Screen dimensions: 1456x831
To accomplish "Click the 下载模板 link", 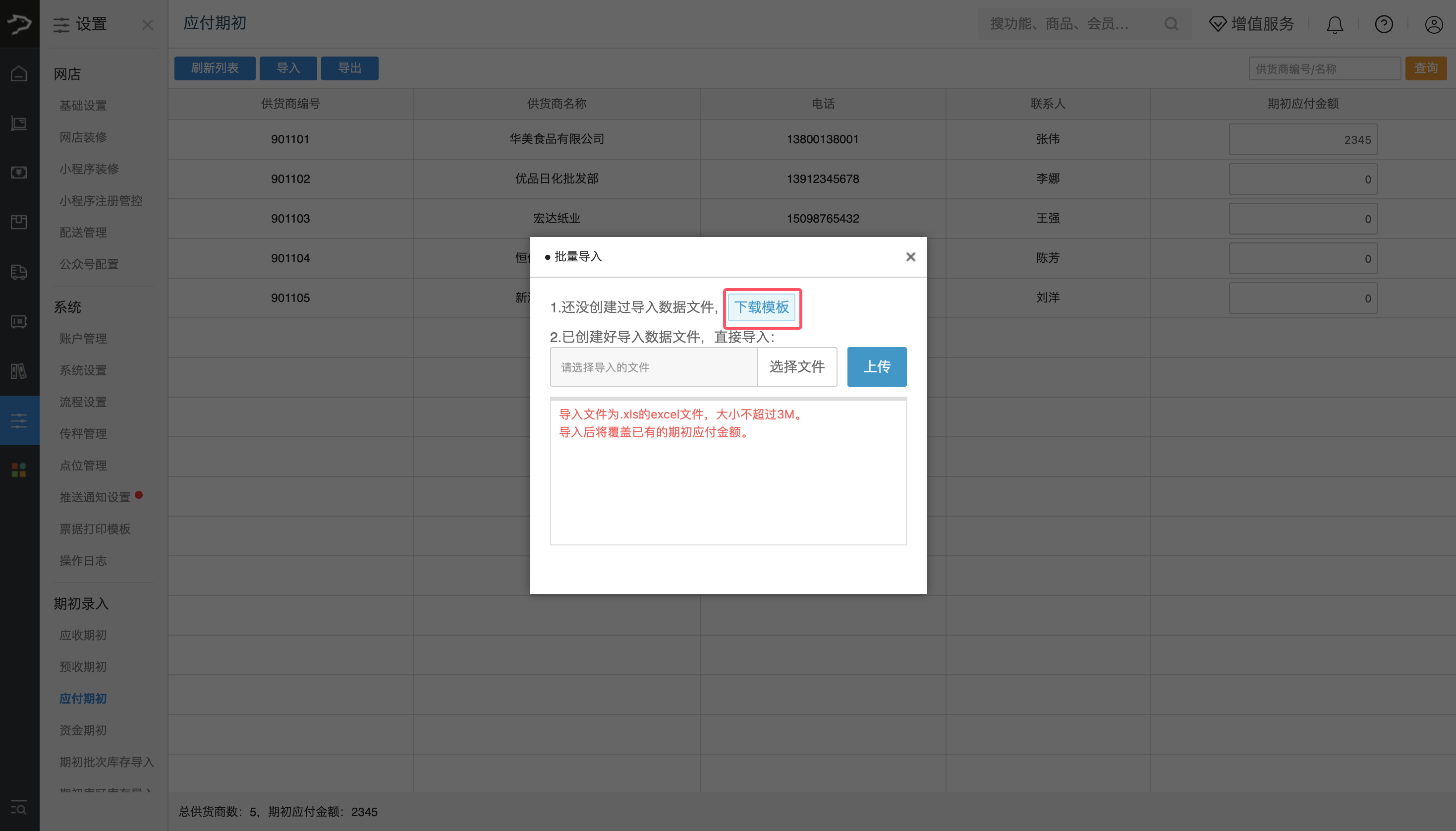I will [x=762, y=307].
